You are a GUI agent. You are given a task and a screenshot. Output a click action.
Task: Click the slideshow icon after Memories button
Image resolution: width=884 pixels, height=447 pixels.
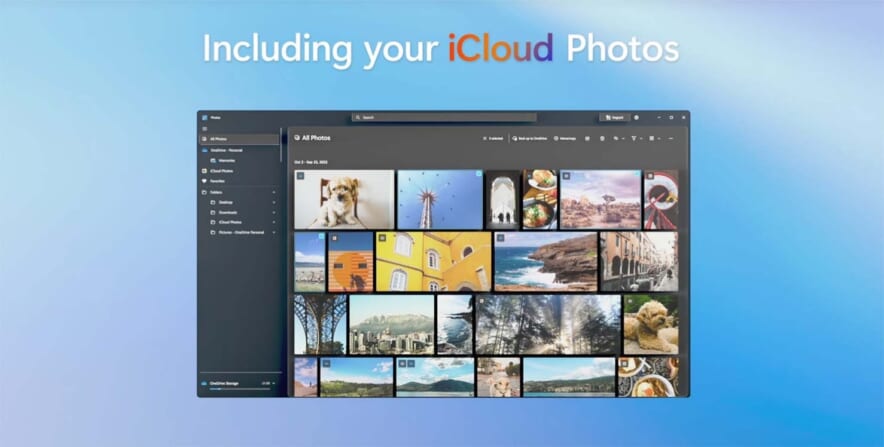[x=587, y=138]
